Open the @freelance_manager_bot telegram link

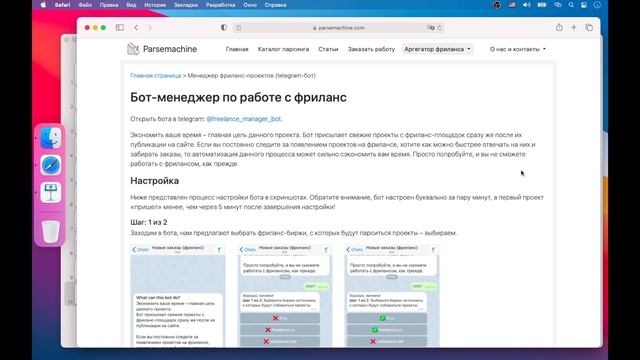pos(244,119)
